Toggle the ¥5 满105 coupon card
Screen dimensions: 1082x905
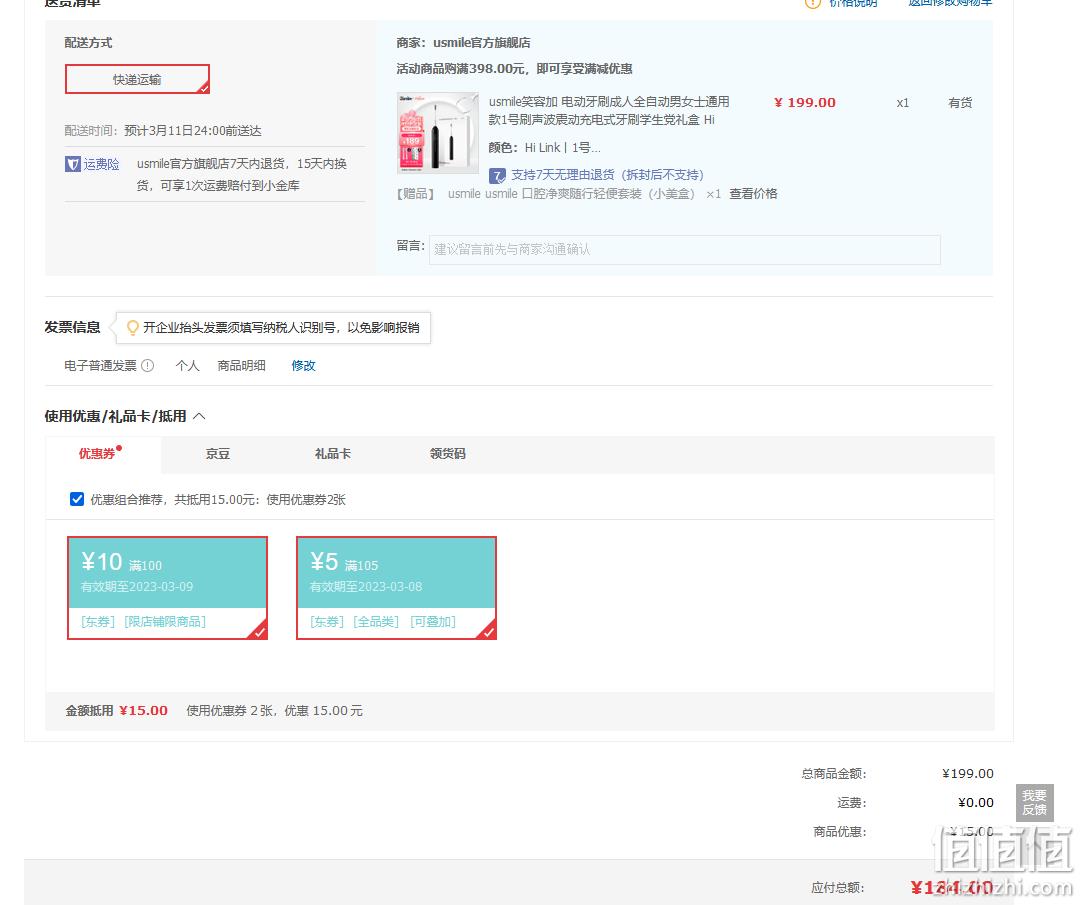[x=396, y=588]
